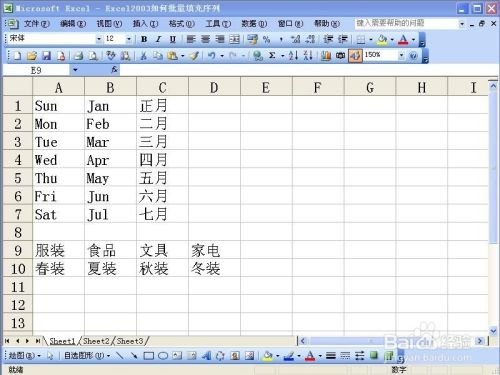Click the Print icon
This screenshot has height=375, width=500.
coord(78,56)
